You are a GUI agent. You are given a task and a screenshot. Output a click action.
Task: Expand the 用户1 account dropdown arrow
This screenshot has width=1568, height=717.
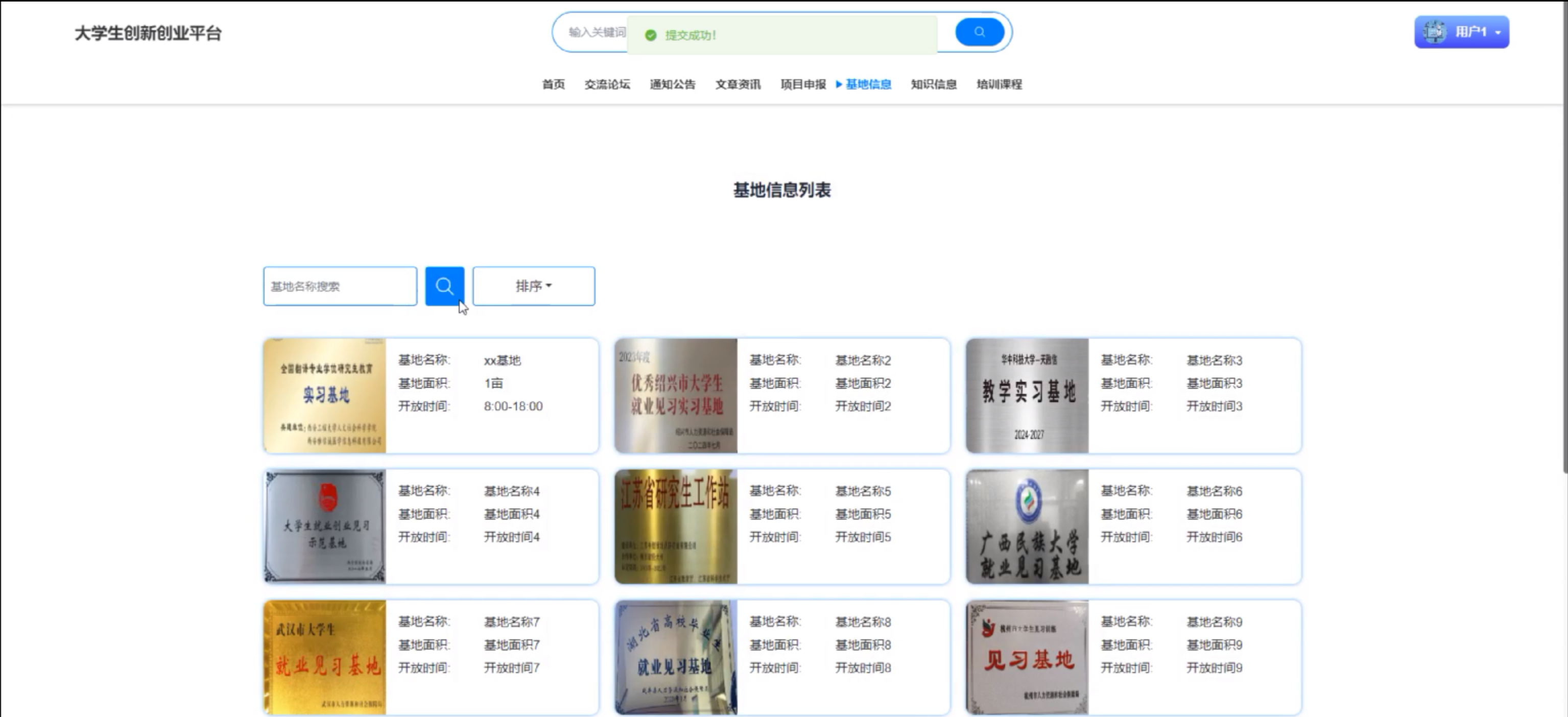[1498, 32]
